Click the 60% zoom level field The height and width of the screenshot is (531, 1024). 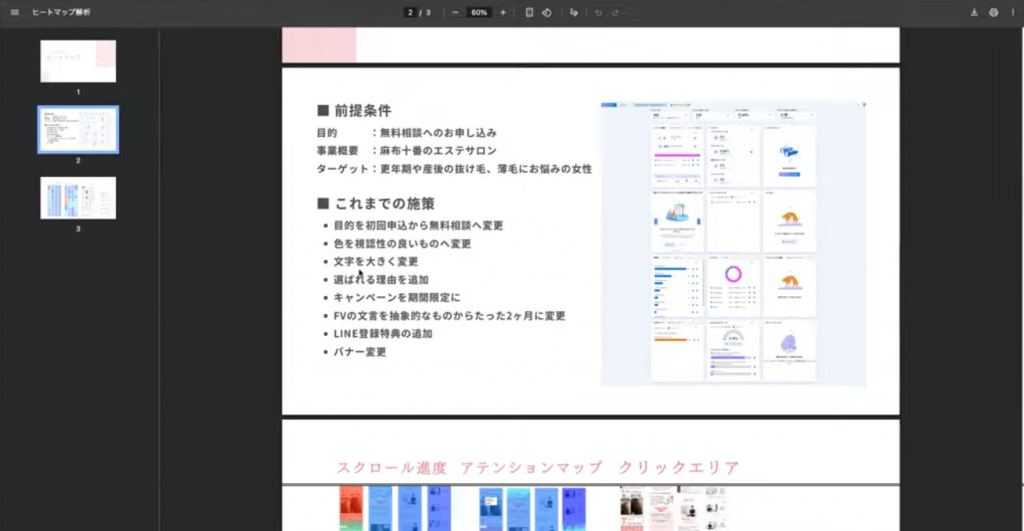point(479,12)
